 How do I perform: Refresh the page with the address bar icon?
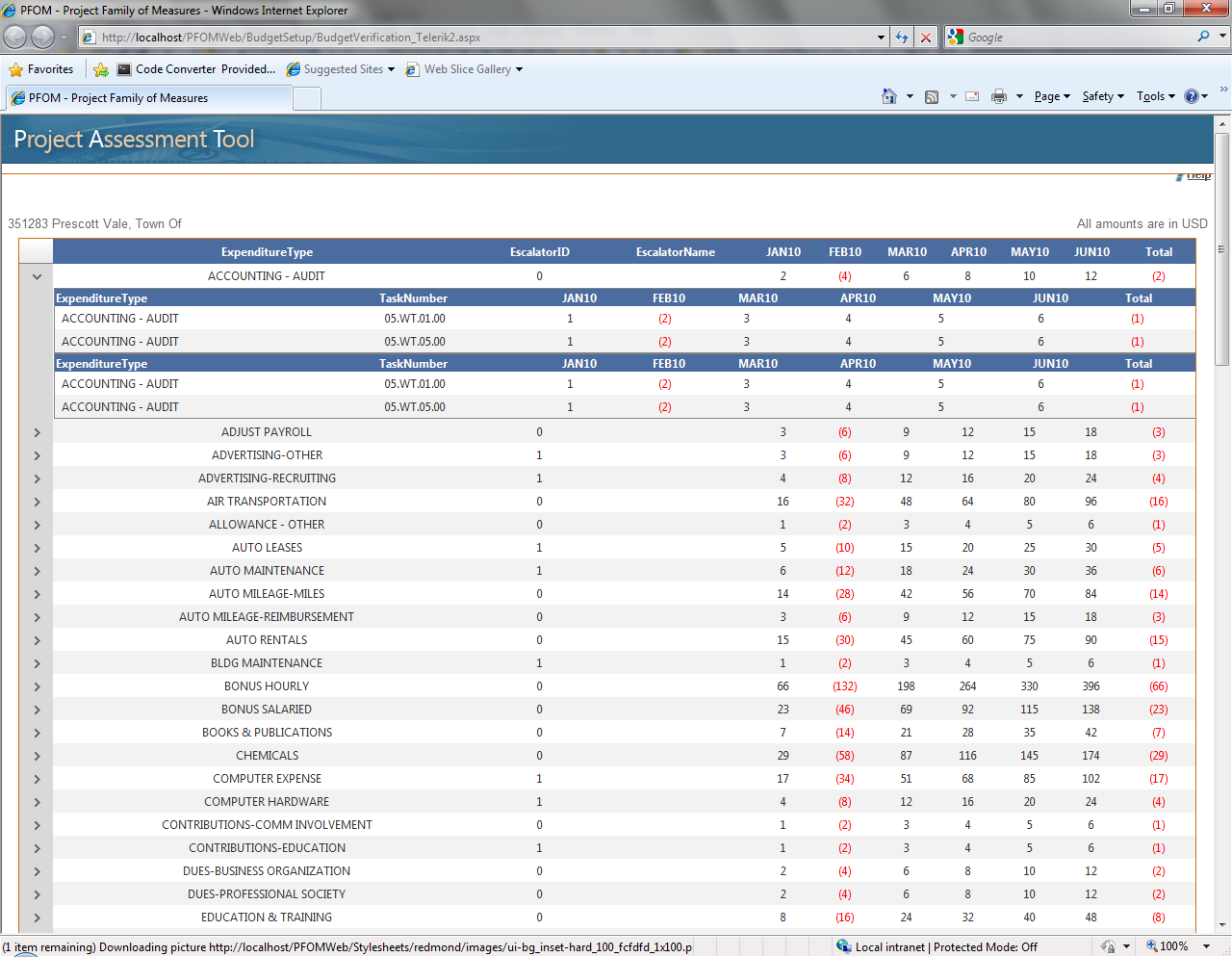902,38
